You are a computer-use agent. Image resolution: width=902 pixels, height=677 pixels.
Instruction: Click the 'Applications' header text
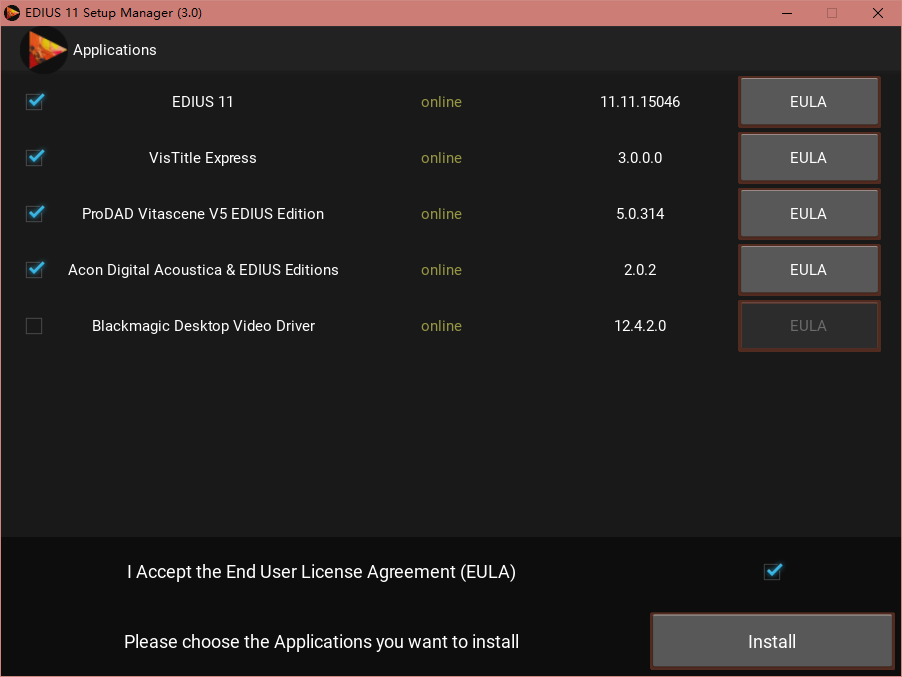coord(114,50)
